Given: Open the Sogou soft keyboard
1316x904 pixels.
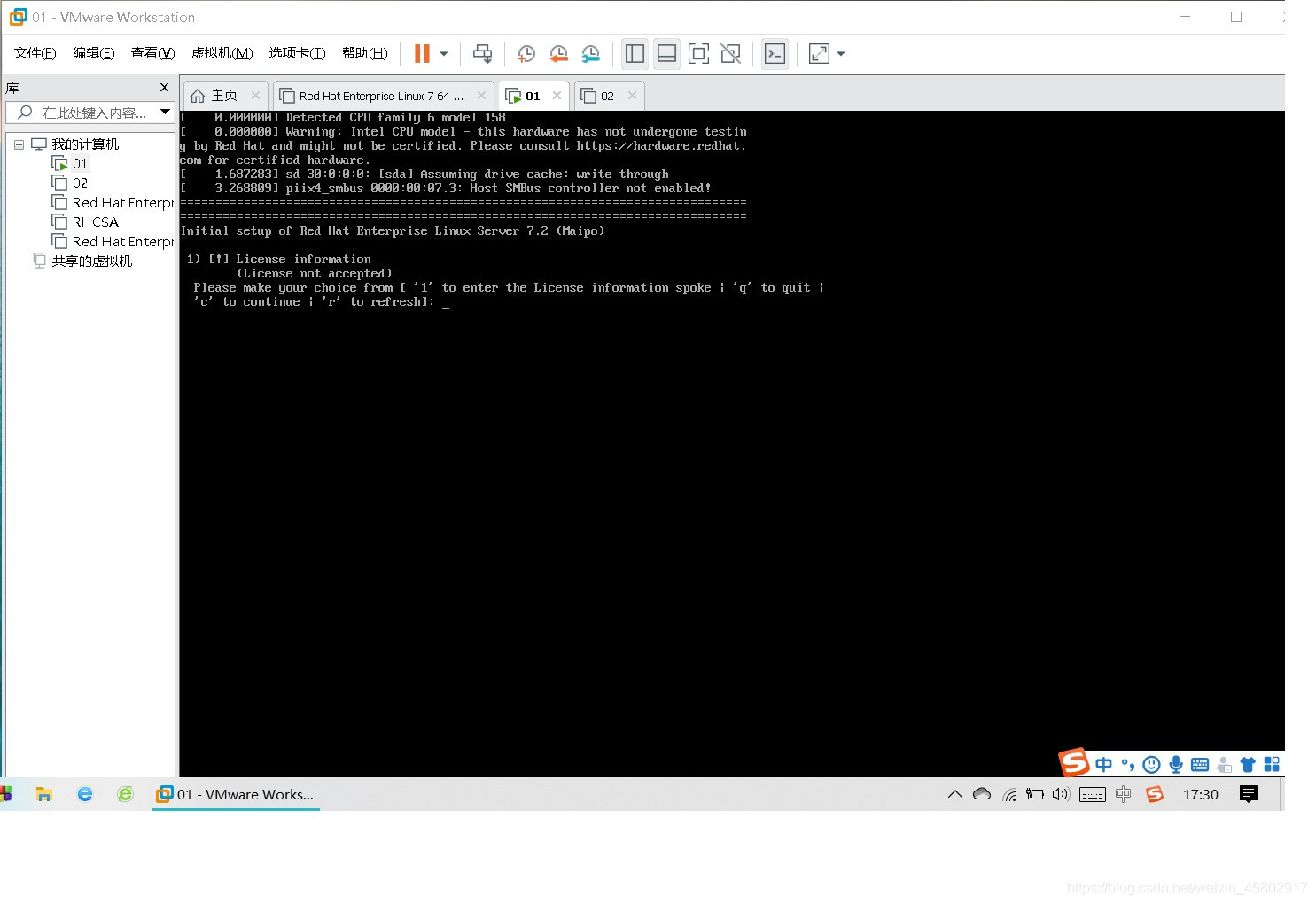Looking at the screenshot, I should click(x=1200, y=765).
